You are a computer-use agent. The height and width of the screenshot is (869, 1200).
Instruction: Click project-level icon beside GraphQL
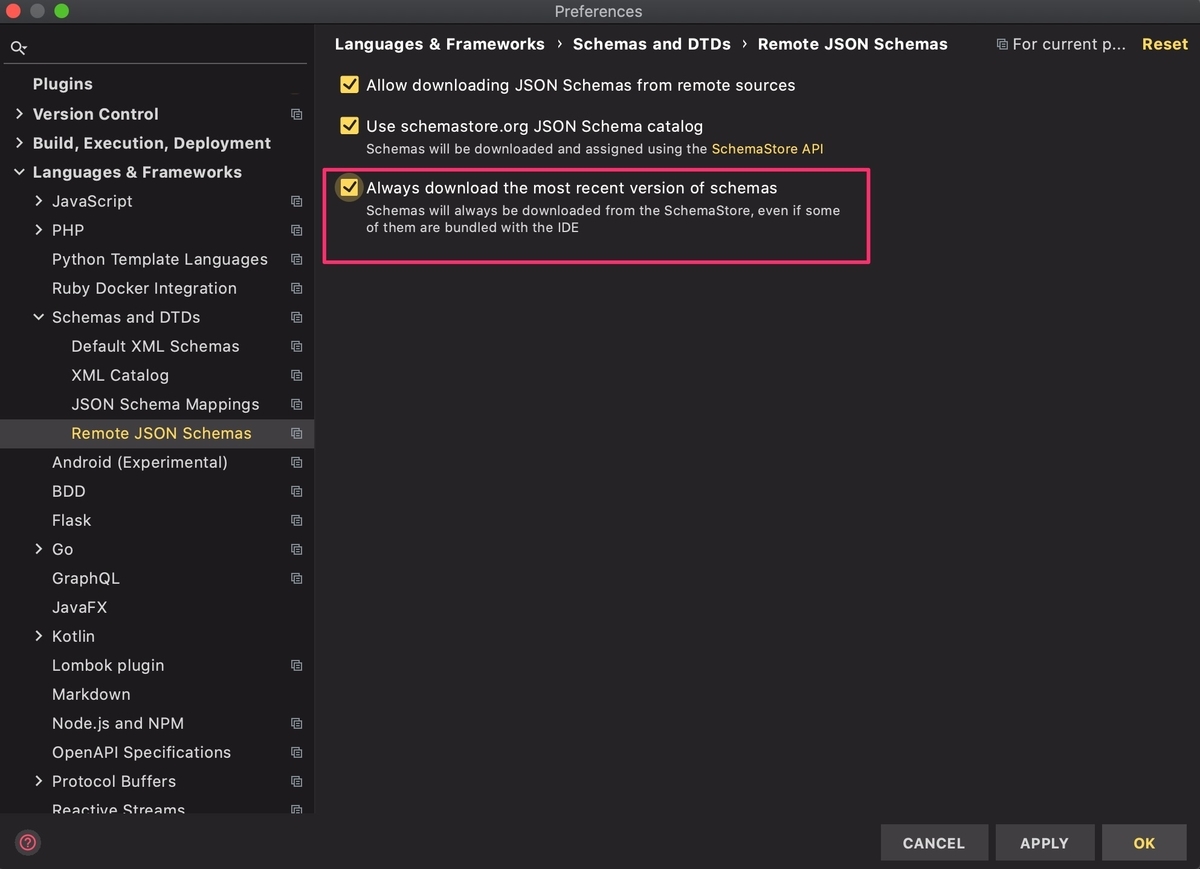(296, 578)
